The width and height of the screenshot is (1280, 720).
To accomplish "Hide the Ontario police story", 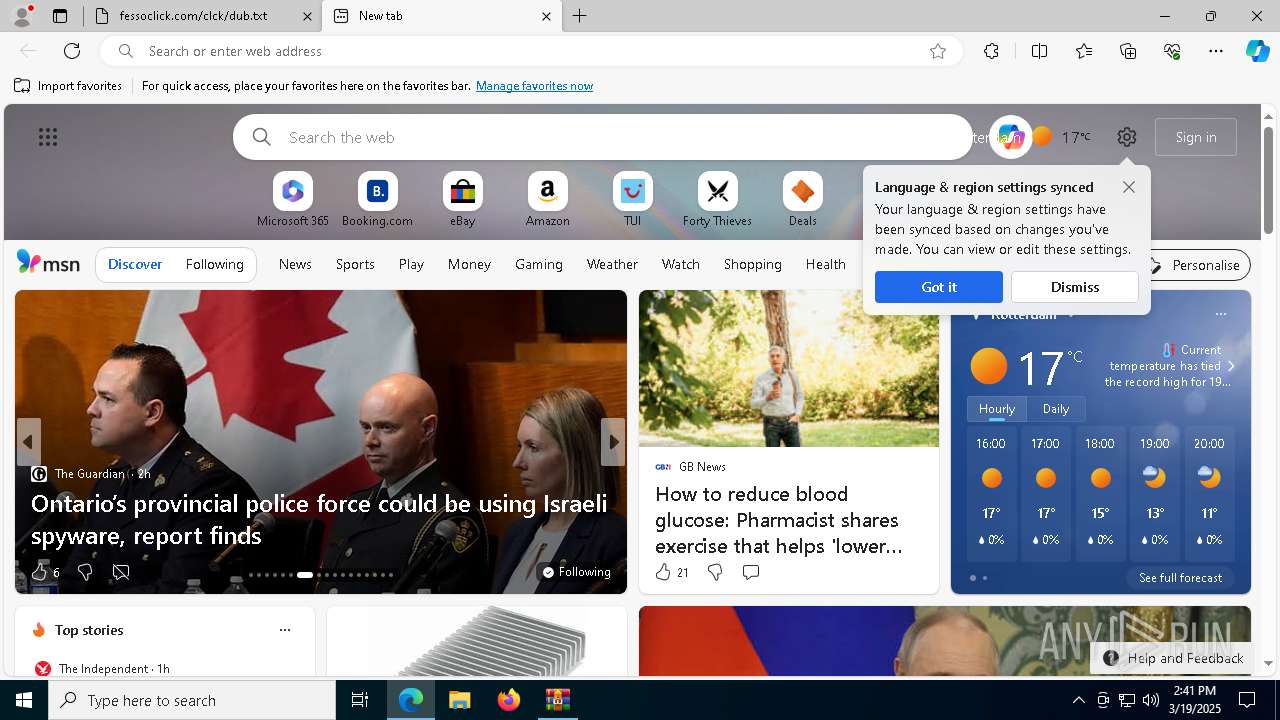I will (x=121, y=572).
